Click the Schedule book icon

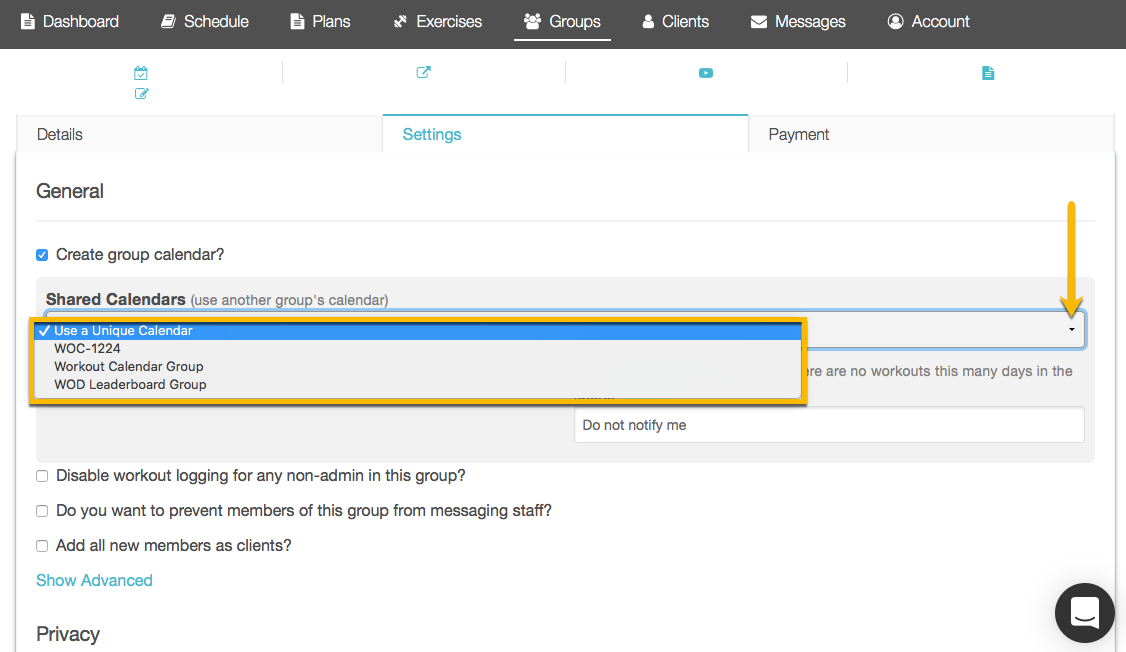coord(168,22)
